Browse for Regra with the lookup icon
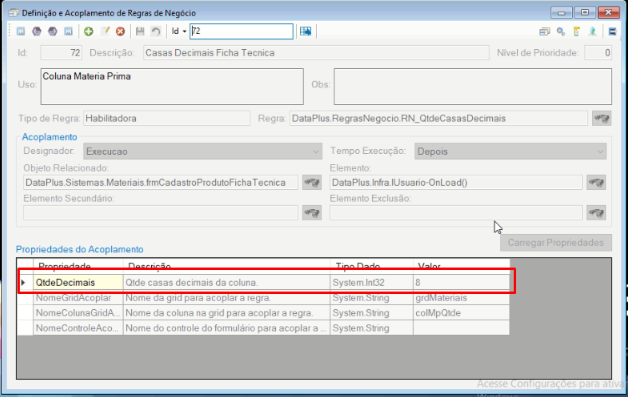This screenshot has height=397, width=628. pos(602,119)
